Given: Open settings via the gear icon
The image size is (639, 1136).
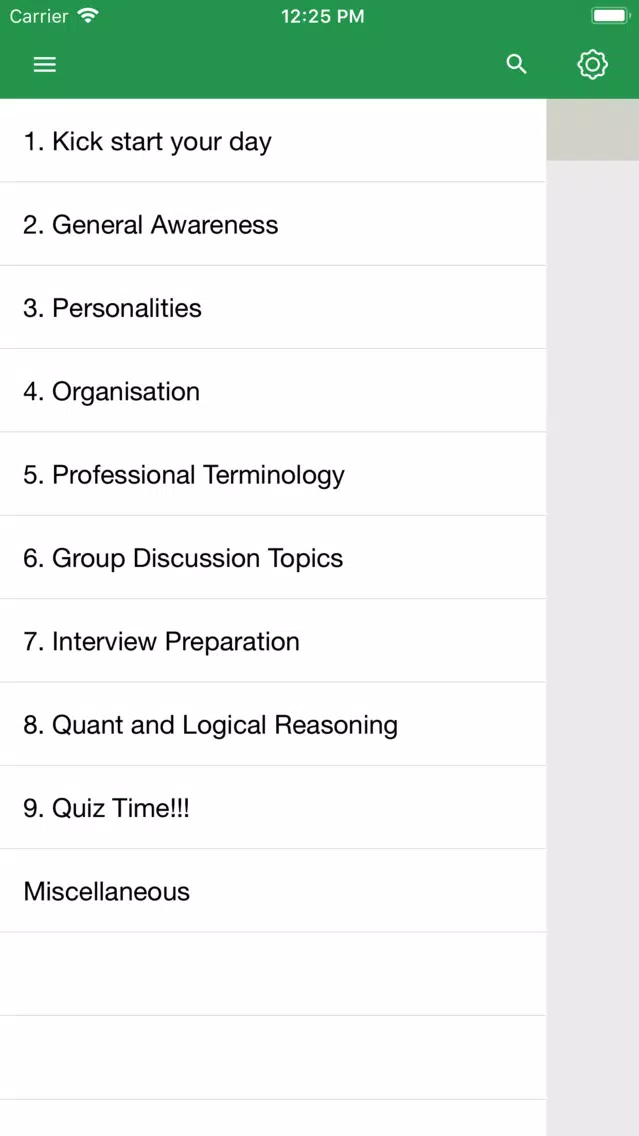Looking at the screenshot, I should (593, 64).
